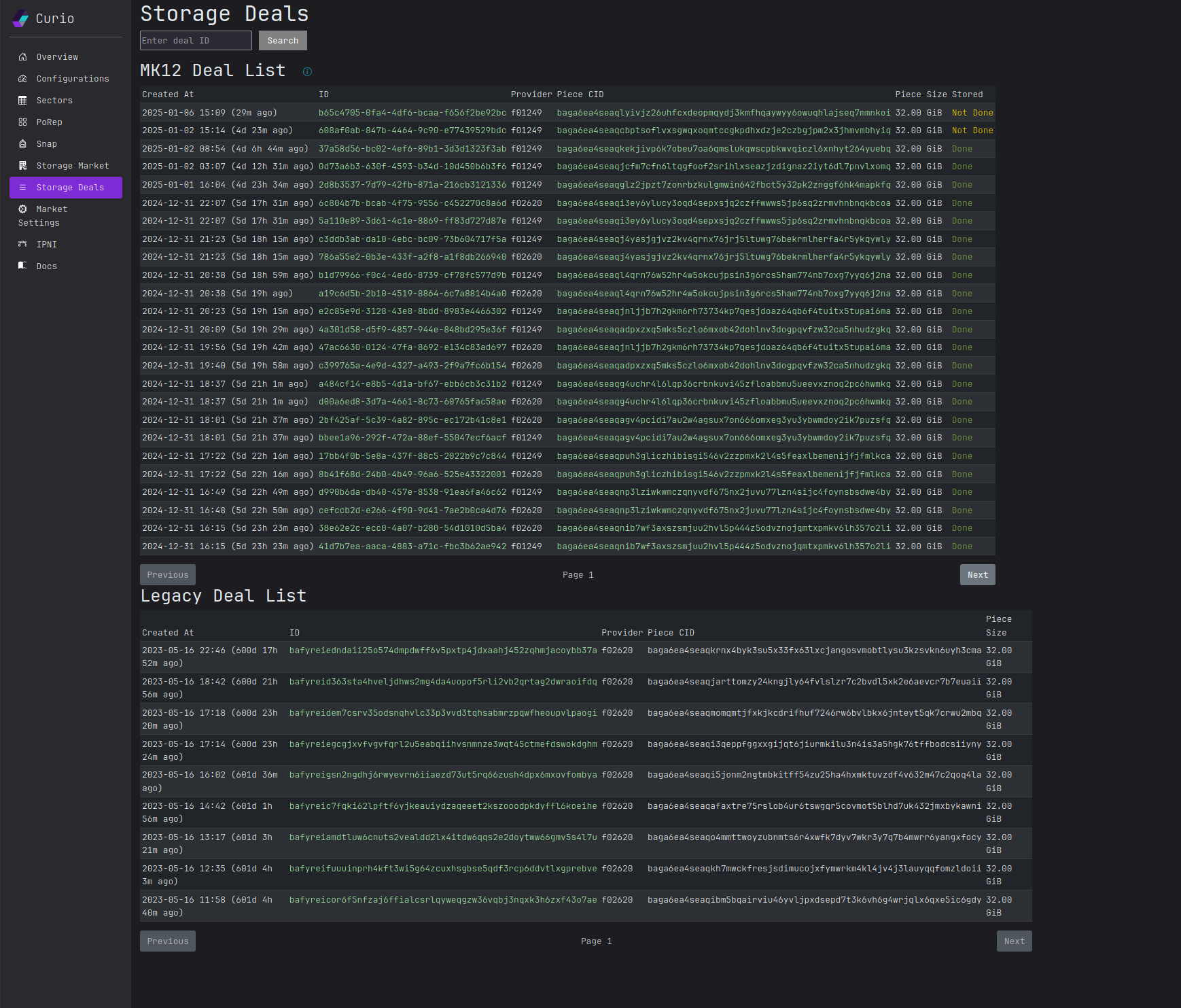Click the PoRep icon in sidebar
Viewport: 1181px width, 1008px height.
(22, 122)
